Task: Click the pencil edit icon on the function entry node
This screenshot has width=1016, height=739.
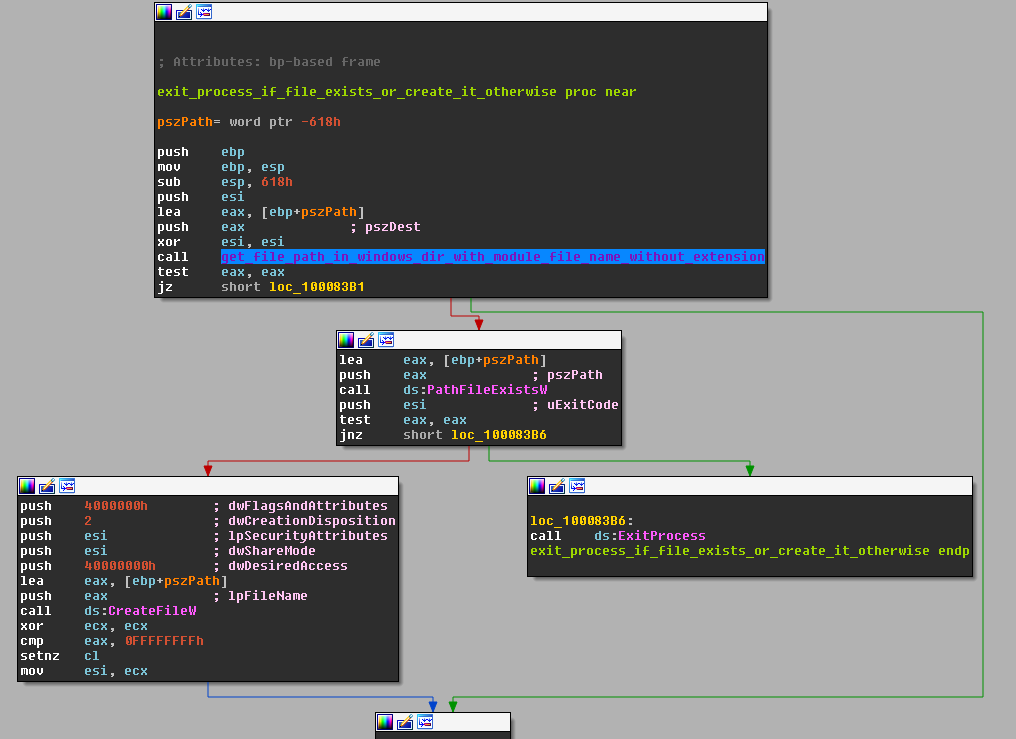Action: [184, 12]
